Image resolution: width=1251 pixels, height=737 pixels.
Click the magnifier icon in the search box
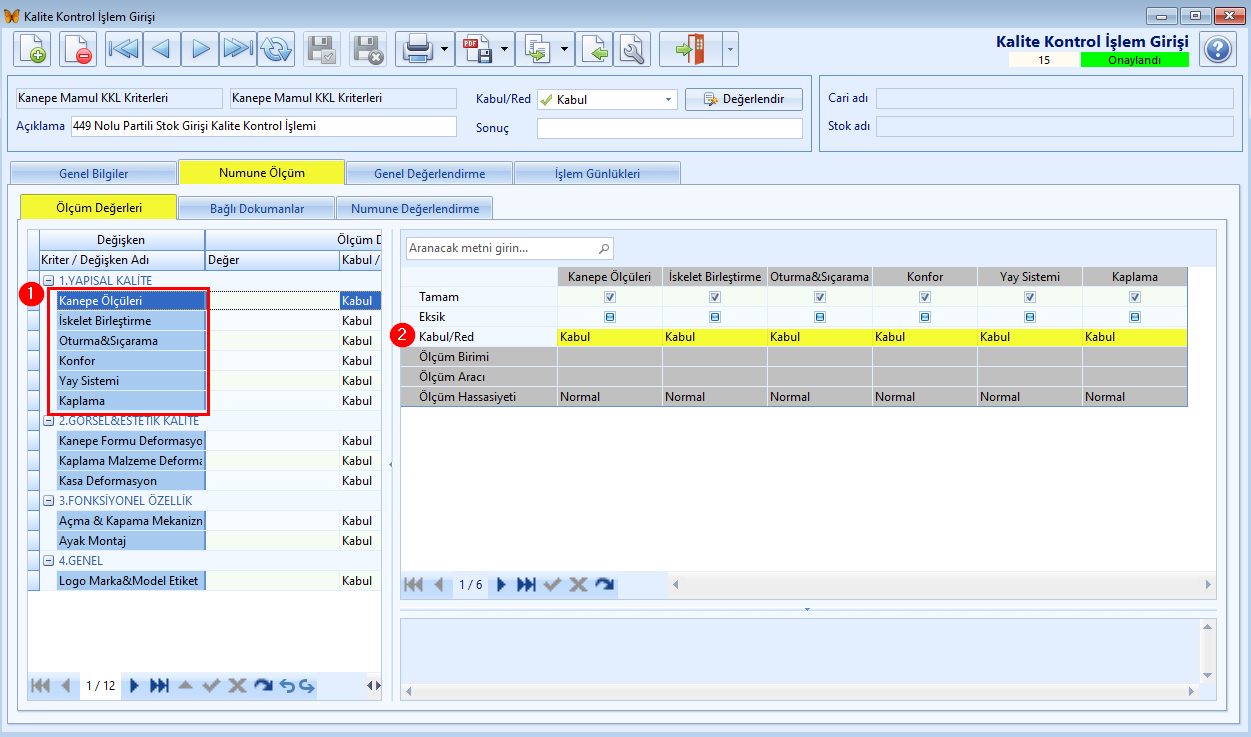coord(603,248)
